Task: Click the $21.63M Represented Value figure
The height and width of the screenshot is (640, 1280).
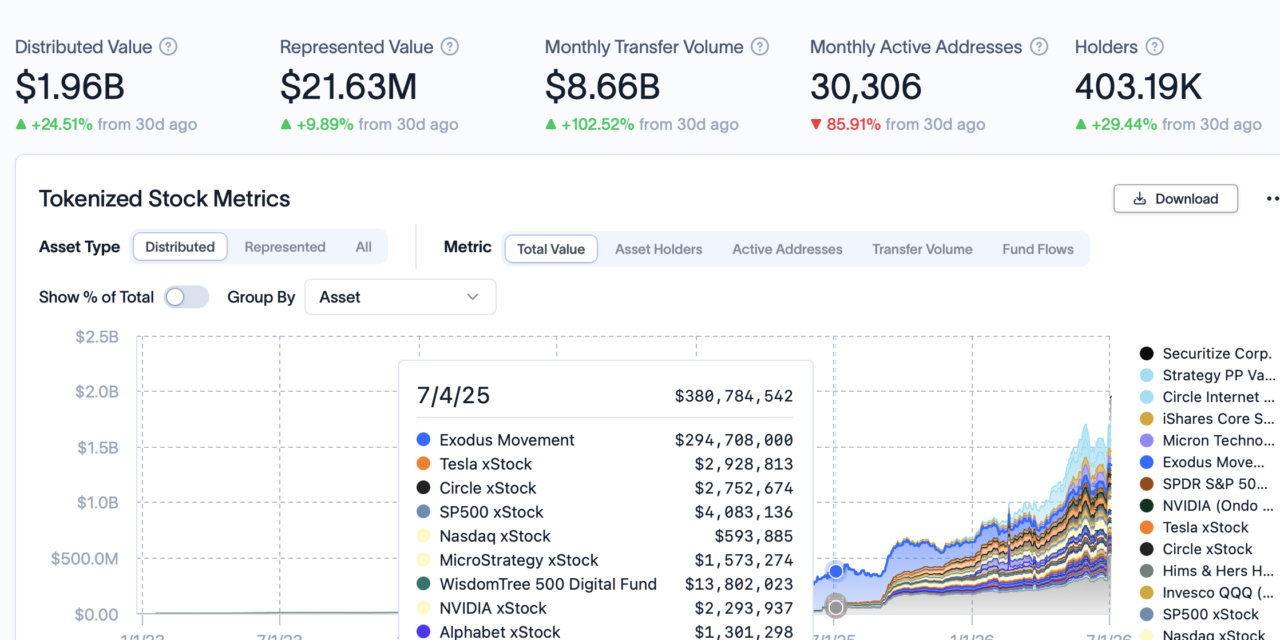Action: click(348, 87)
